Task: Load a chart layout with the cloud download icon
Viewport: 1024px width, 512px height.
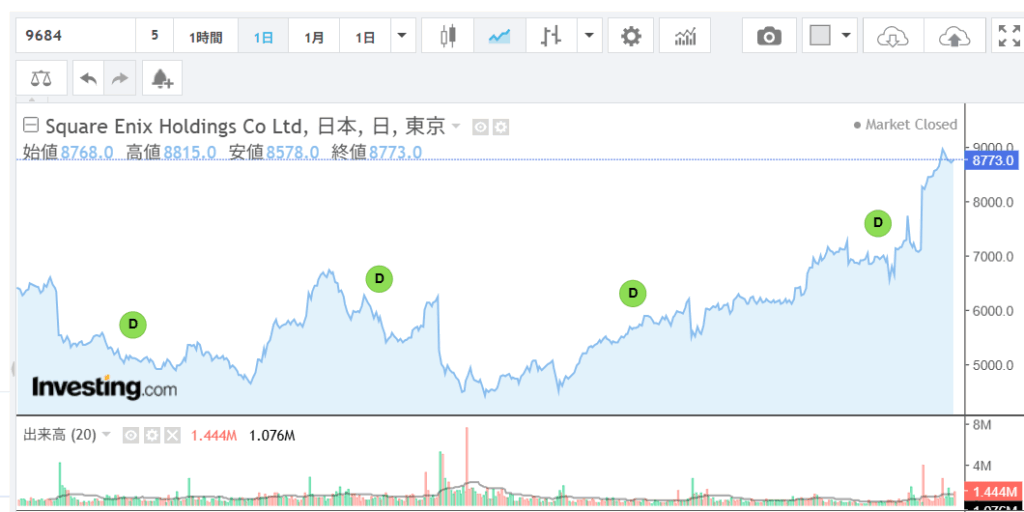Action: click(x=893, y=36)
